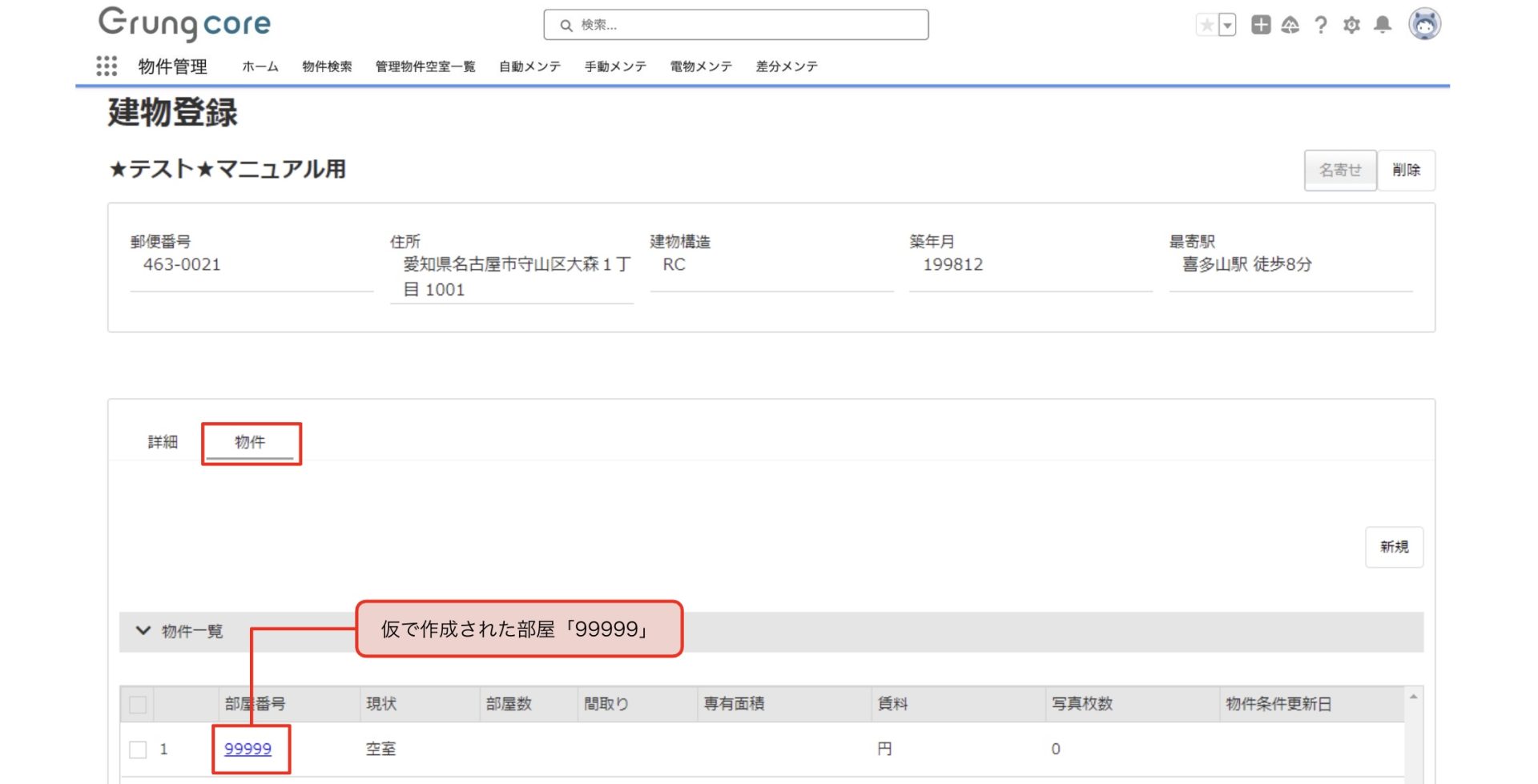
Task: Click the table scrollbar up arrow
Action: [1414, 697]
